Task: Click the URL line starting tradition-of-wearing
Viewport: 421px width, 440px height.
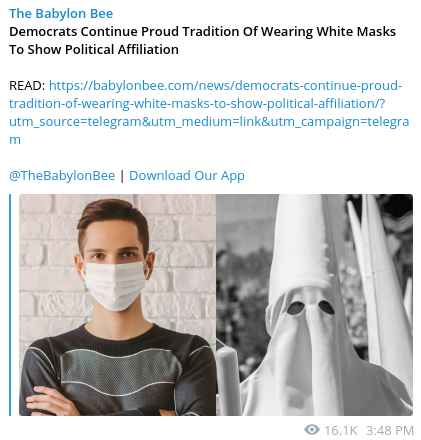Action: (x=197, y=104)
